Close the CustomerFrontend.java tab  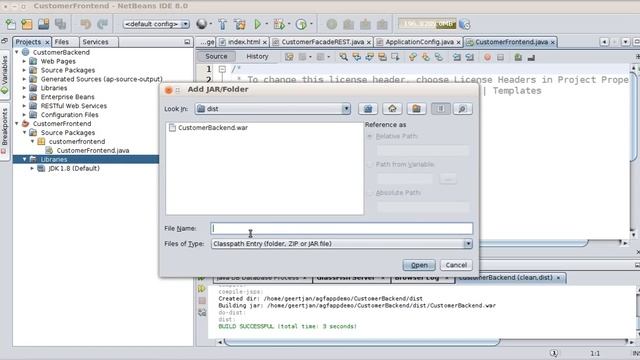pos(553,42)
